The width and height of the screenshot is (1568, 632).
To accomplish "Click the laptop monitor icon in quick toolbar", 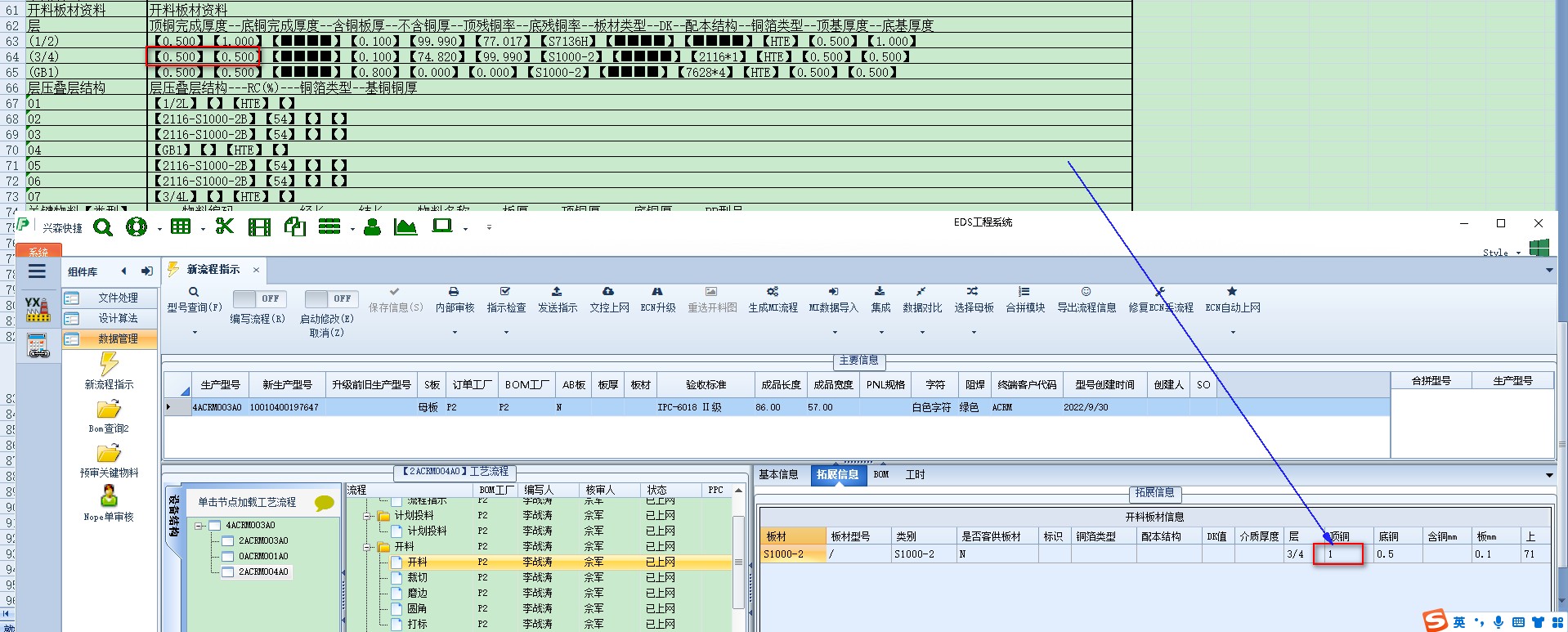I will pos(442,226).
